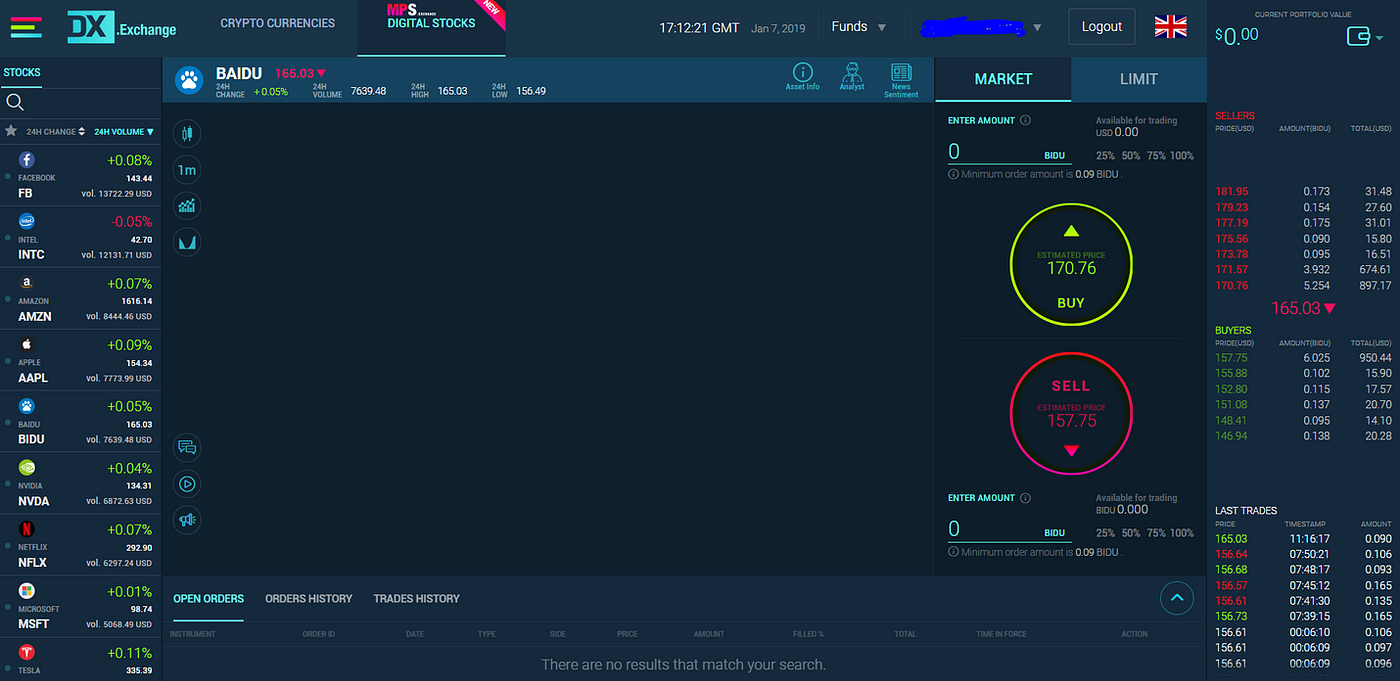Change the 1m chart timeframe

pyautogui.click(x=187, y=170)
